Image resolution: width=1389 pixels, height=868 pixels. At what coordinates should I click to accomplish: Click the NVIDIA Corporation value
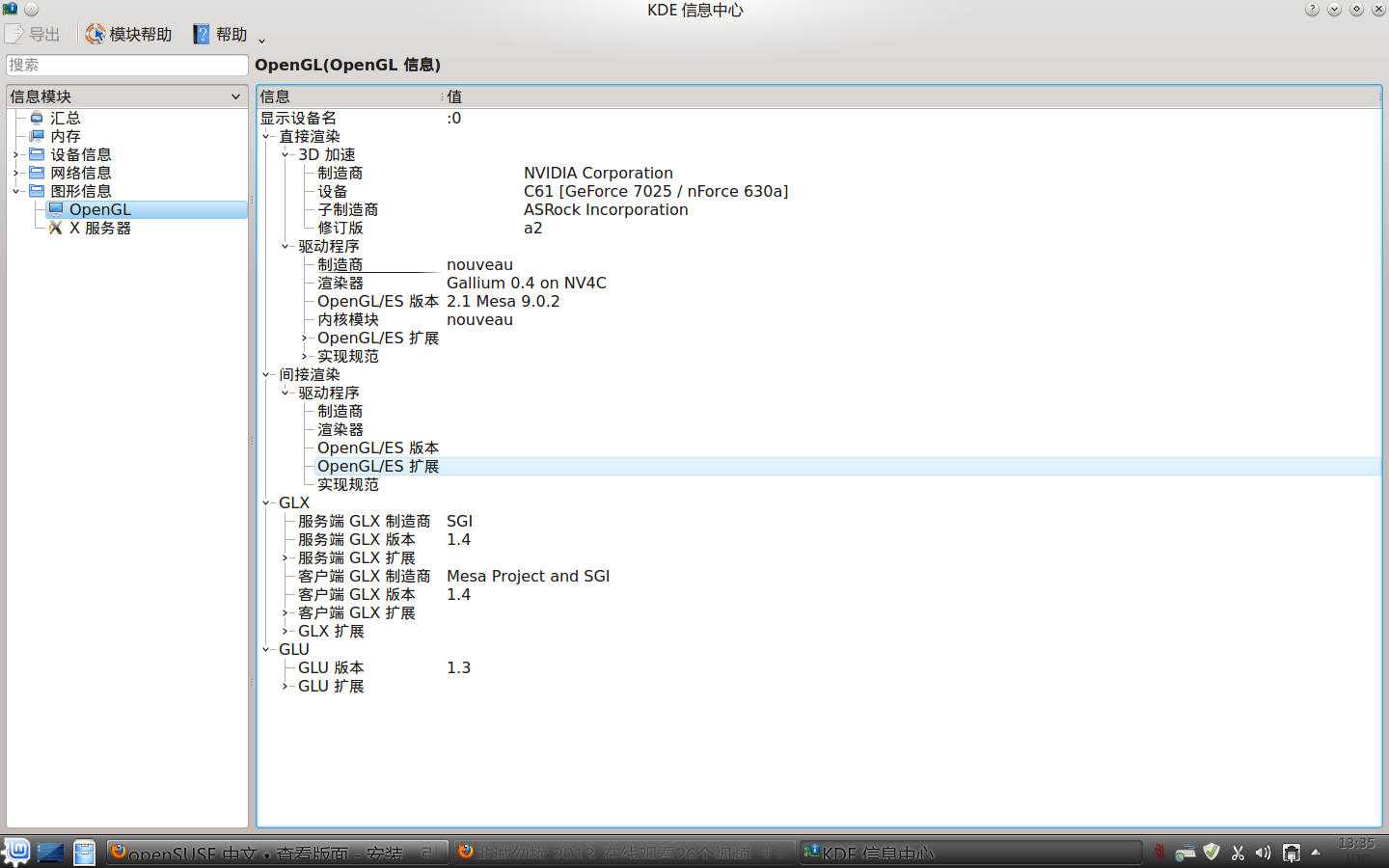(x=598, y=173)
